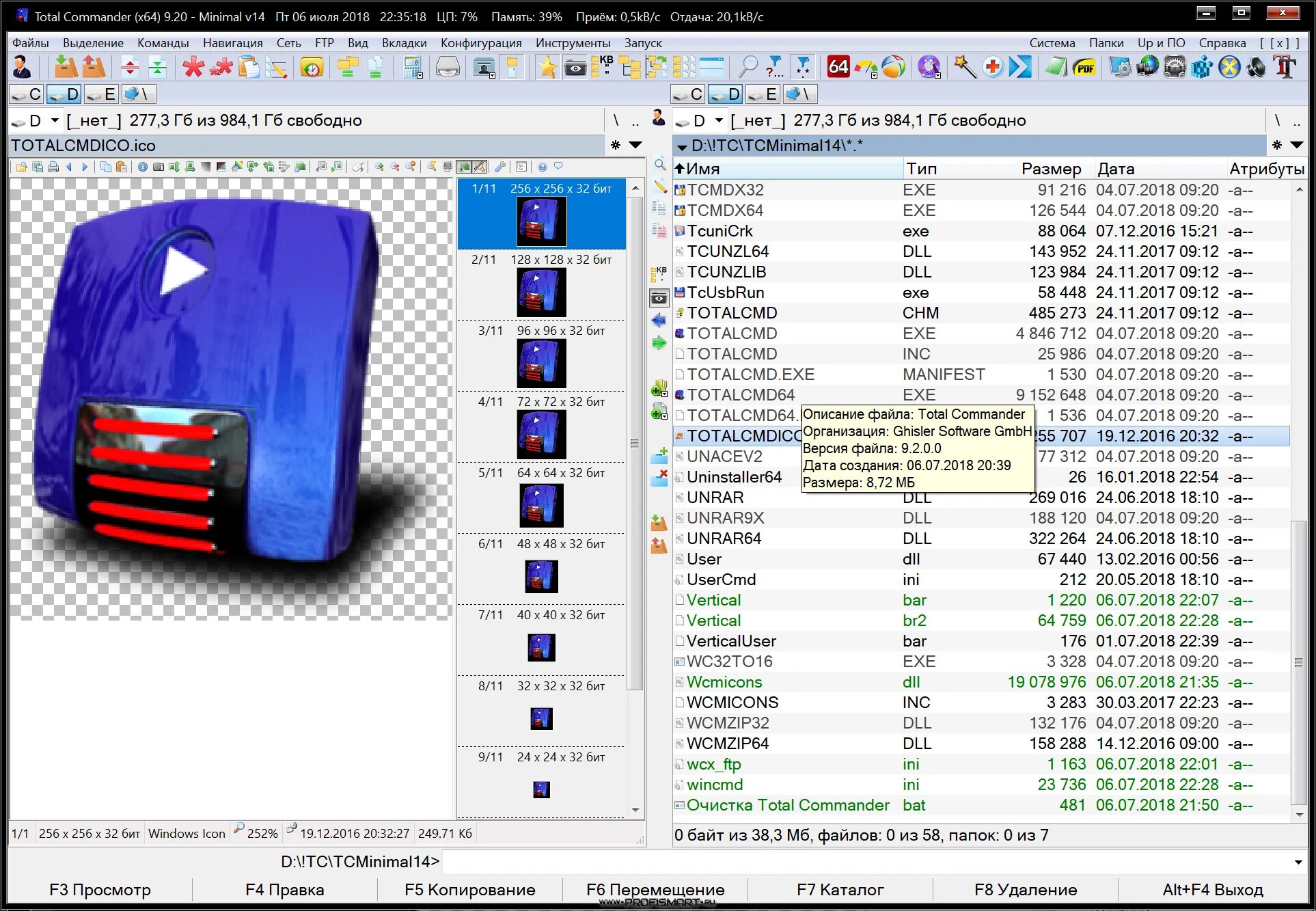Click the purple ISO disc icon
1316x911 pixels.
point(928,67)
